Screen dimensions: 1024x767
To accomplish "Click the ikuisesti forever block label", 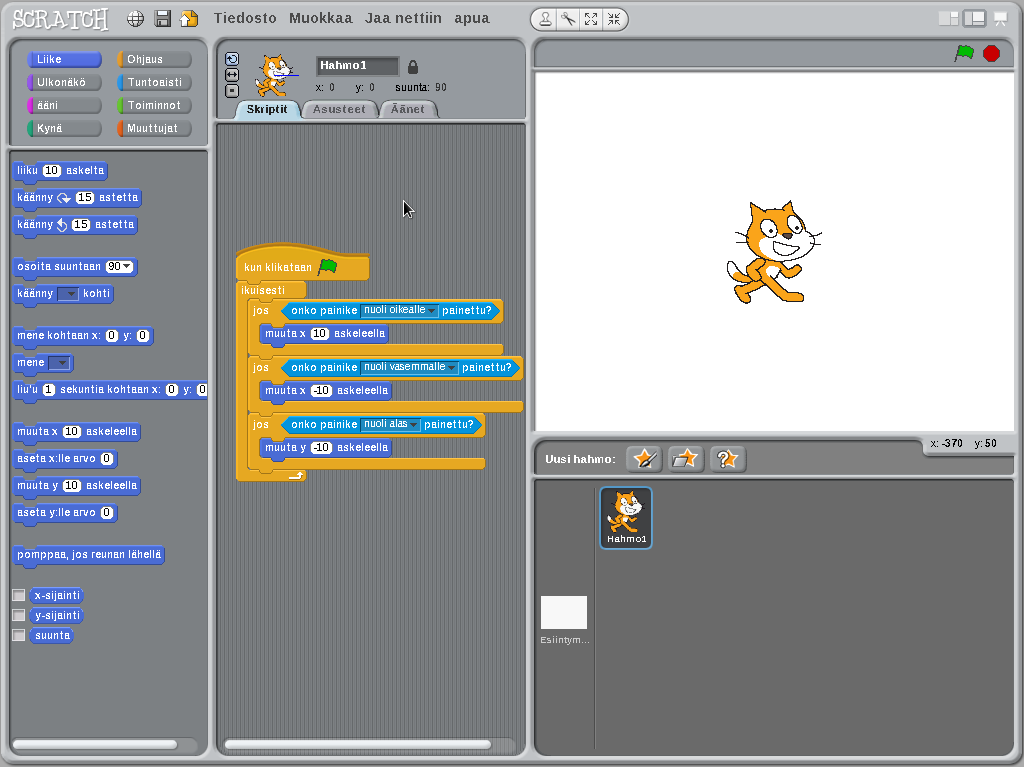I will 263,290.
